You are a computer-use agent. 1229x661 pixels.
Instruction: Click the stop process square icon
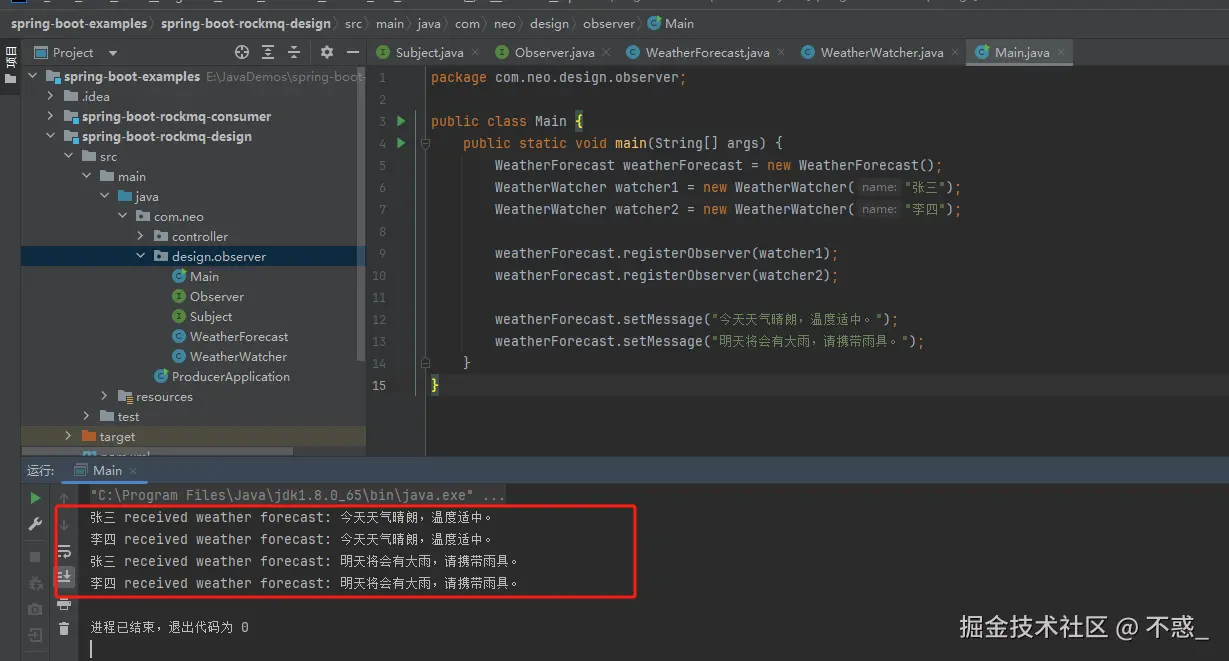click(x=35, y=557)
